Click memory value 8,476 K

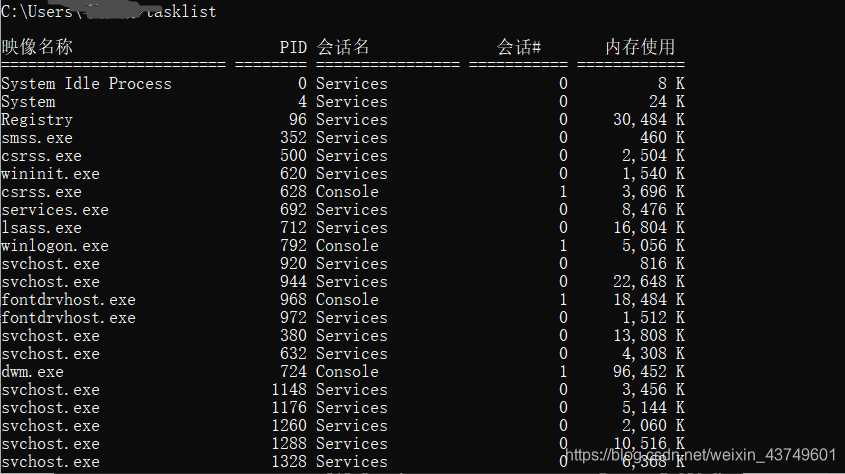pos(653,210)
